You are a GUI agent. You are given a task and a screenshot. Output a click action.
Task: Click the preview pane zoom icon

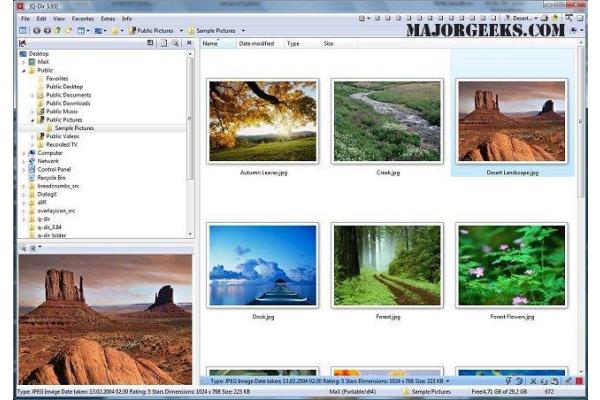point(23,248)
